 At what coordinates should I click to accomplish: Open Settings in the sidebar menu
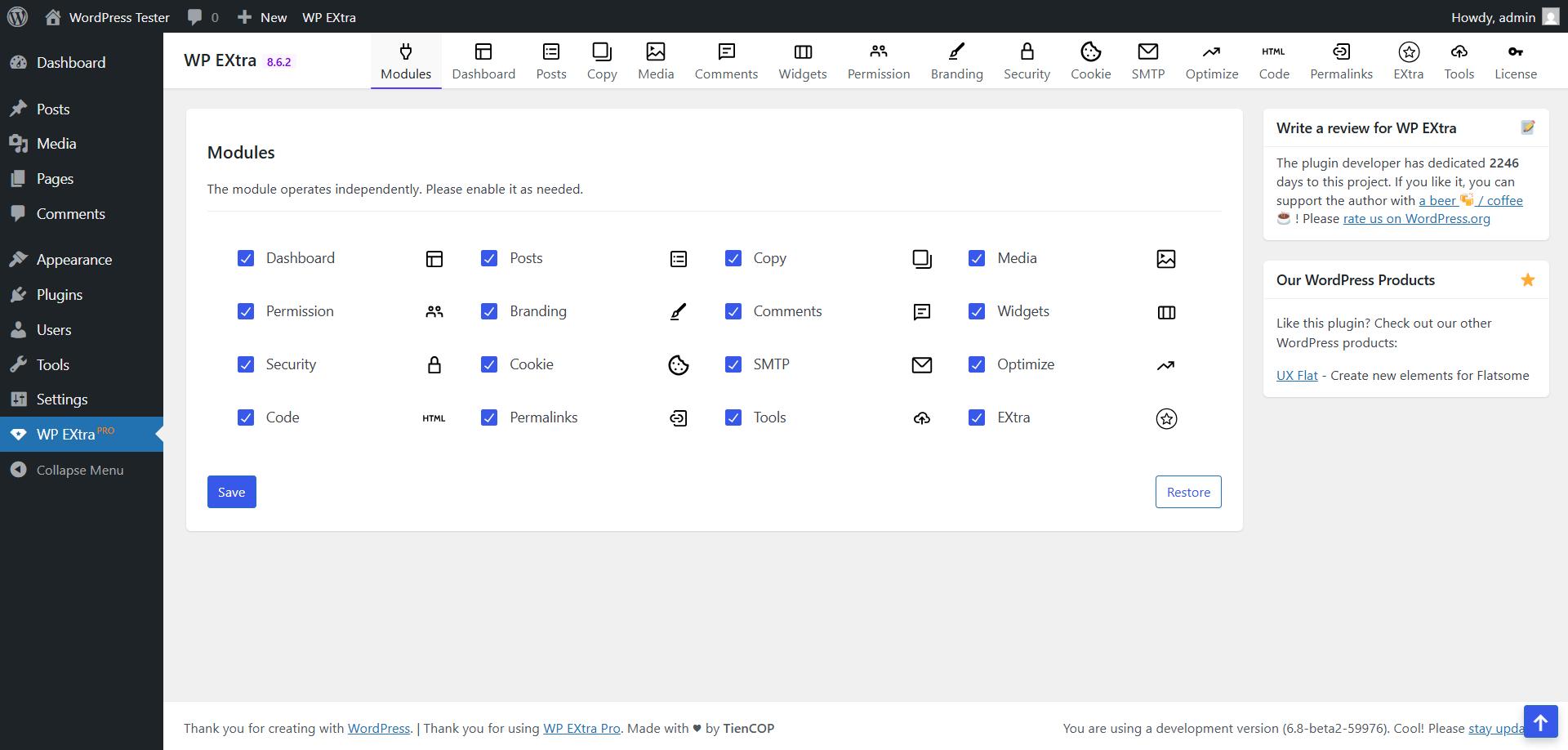81,400
